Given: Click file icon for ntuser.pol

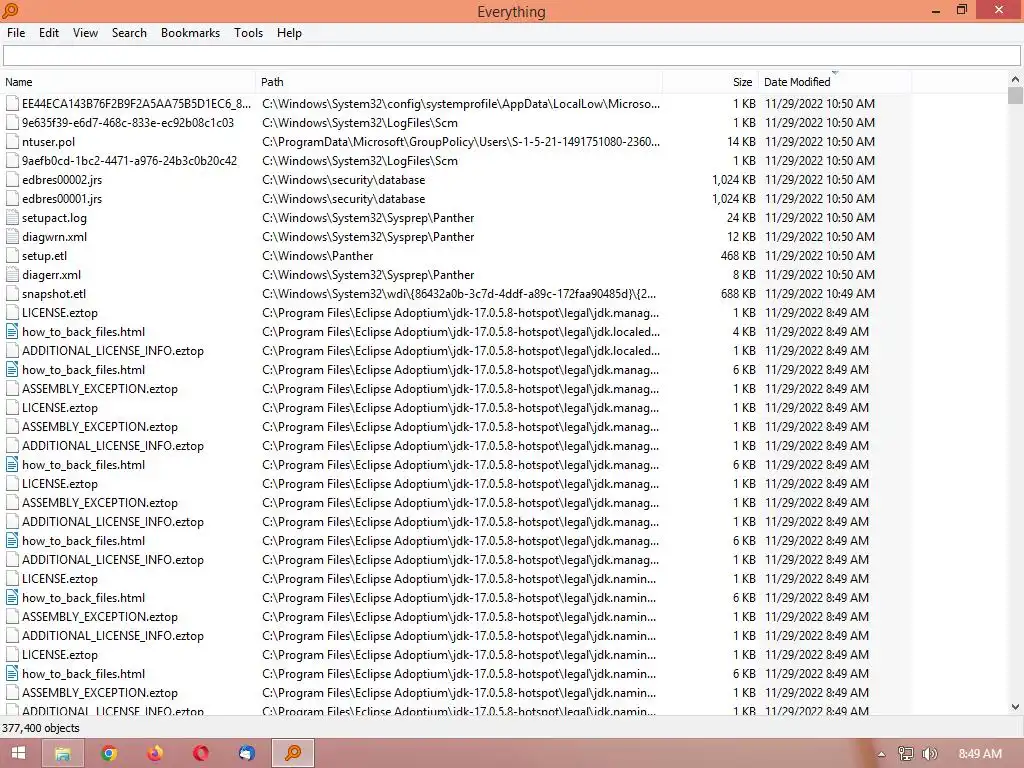Looking at the screenshot, I should coord(12,142).
